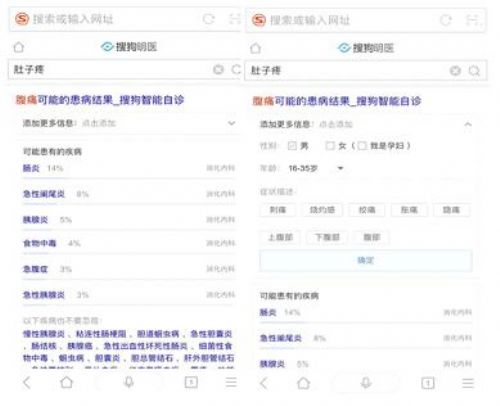Screen dimensions: 500x406
Task: Click the refresh icon in left address bar
Action: click(x=209, y=19)
